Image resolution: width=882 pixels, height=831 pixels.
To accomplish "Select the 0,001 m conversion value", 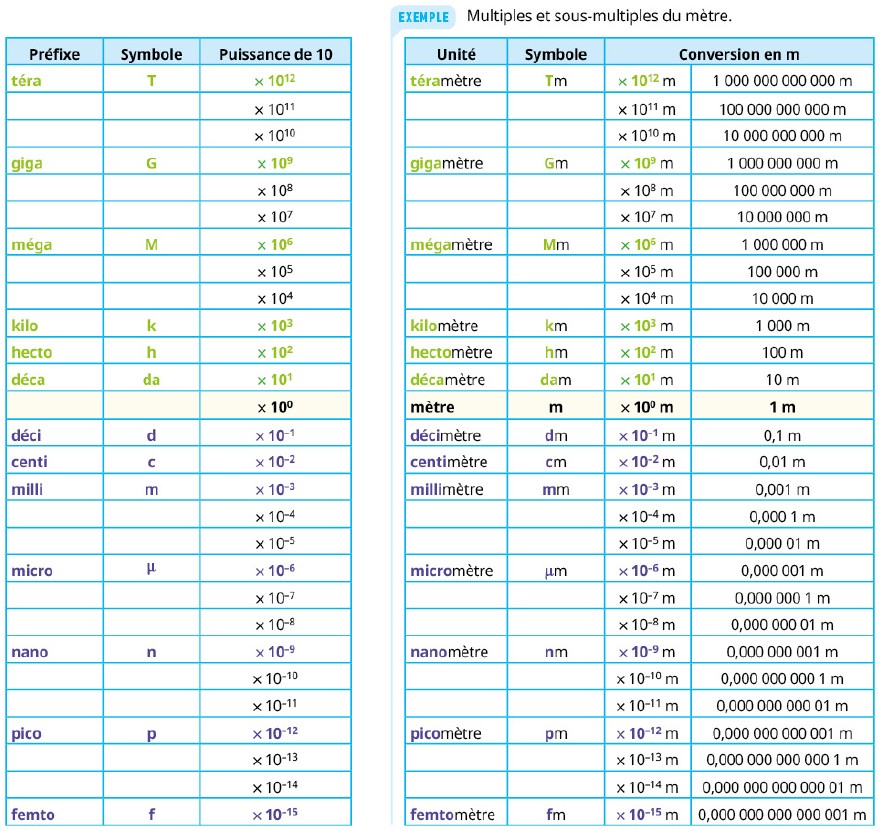I will pyautogui.click(x=782, y=489).
